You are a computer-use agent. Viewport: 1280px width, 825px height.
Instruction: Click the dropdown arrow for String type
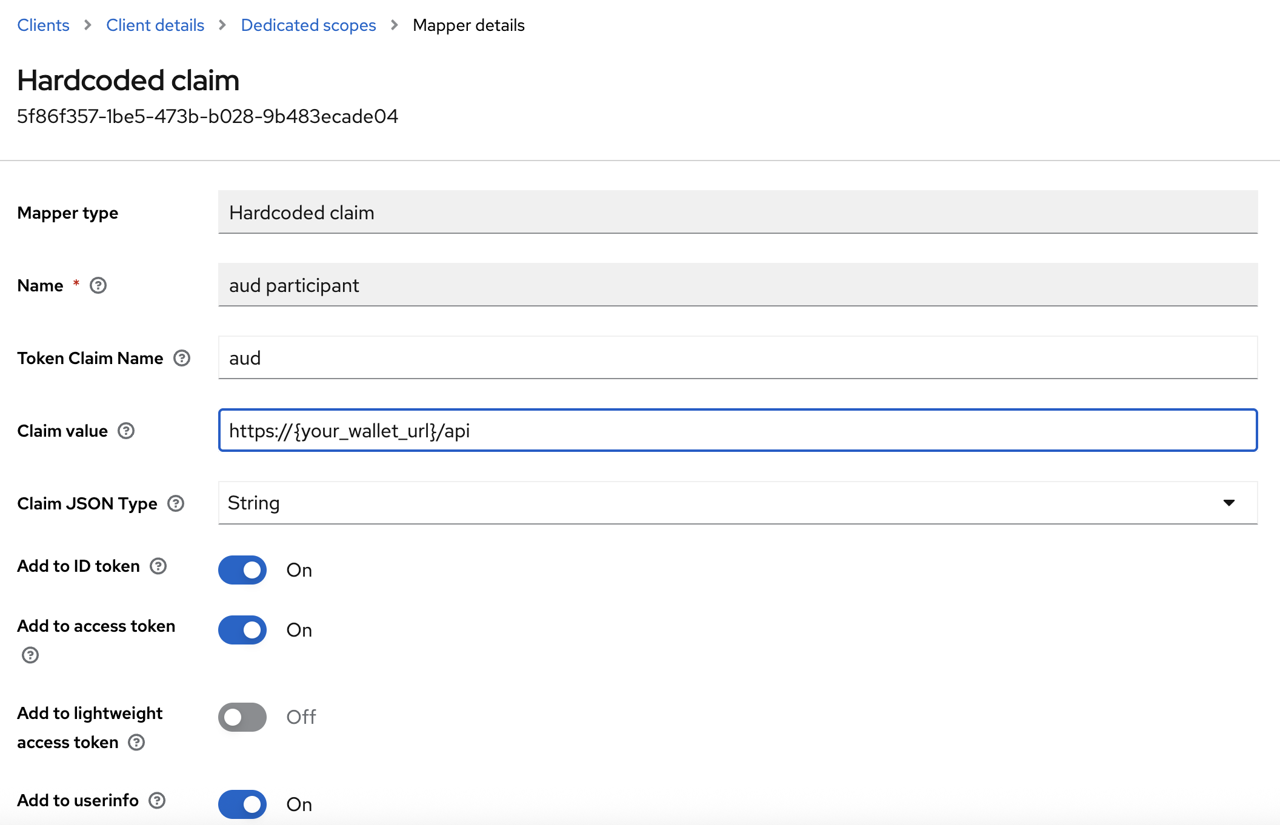1229,503
